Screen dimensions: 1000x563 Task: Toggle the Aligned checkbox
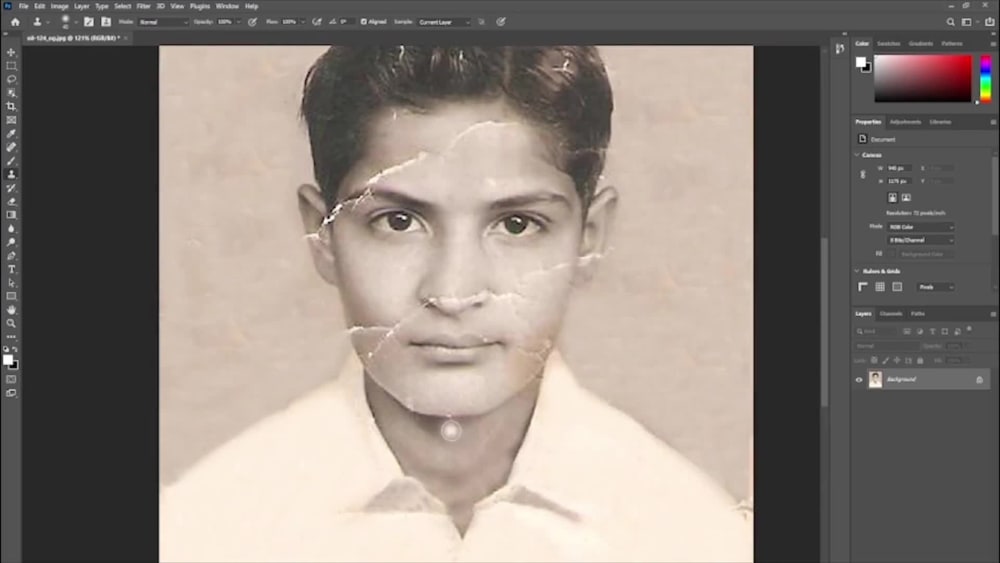pyautogui.click(x=364, y=22)
